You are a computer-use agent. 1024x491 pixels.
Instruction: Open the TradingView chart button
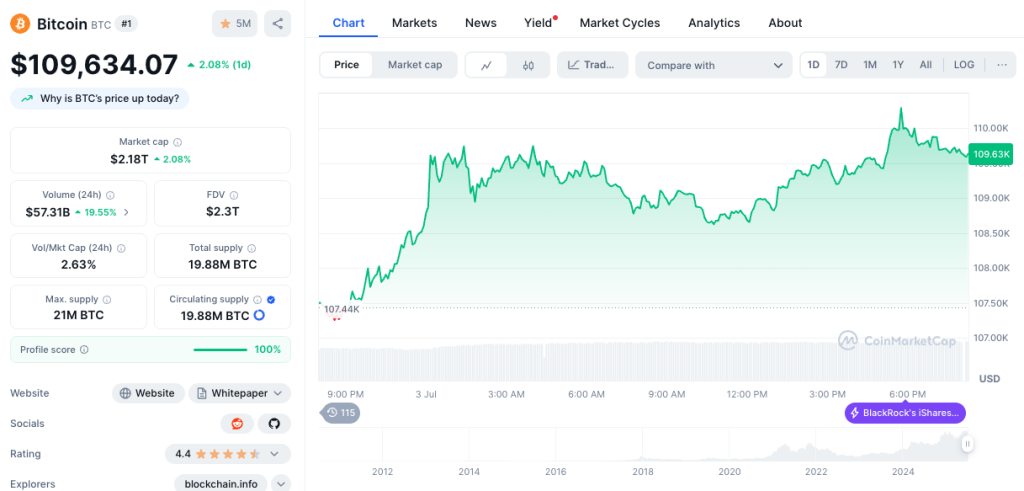[592, 65]
